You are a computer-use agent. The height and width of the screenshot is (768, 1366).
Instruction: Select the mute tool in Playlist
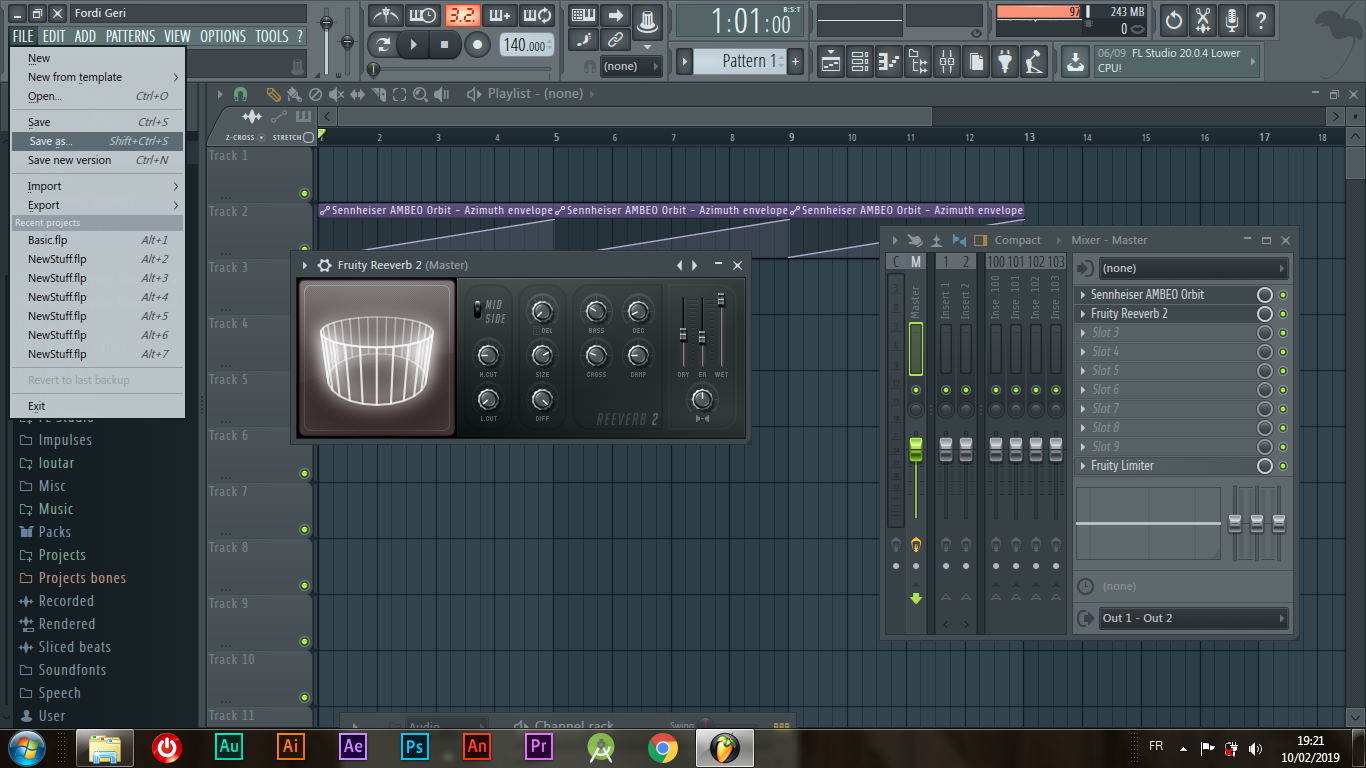click(x=336, y=94)
